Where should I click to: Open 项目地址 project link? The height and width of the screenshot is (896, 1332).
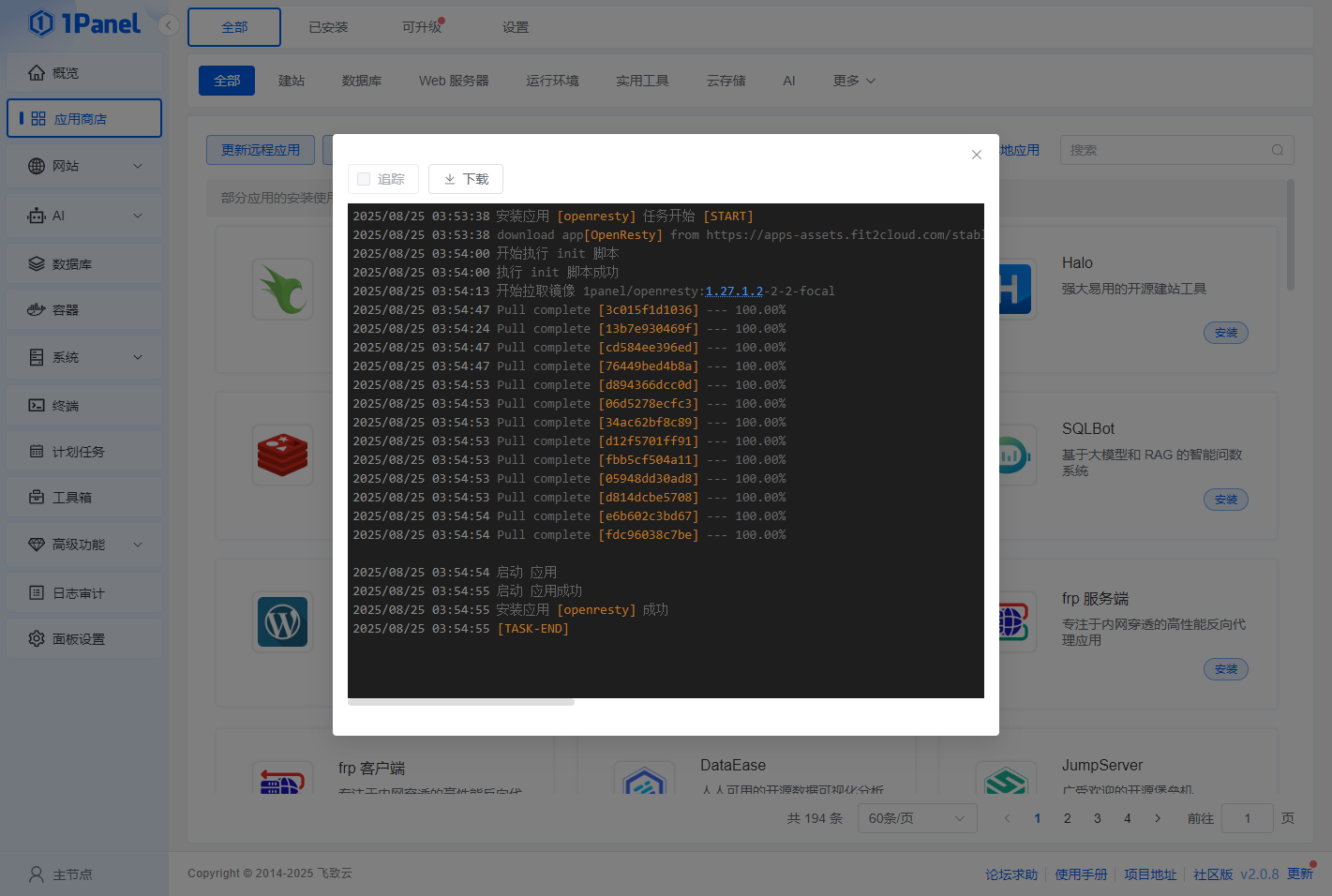tap(1150, 874)
